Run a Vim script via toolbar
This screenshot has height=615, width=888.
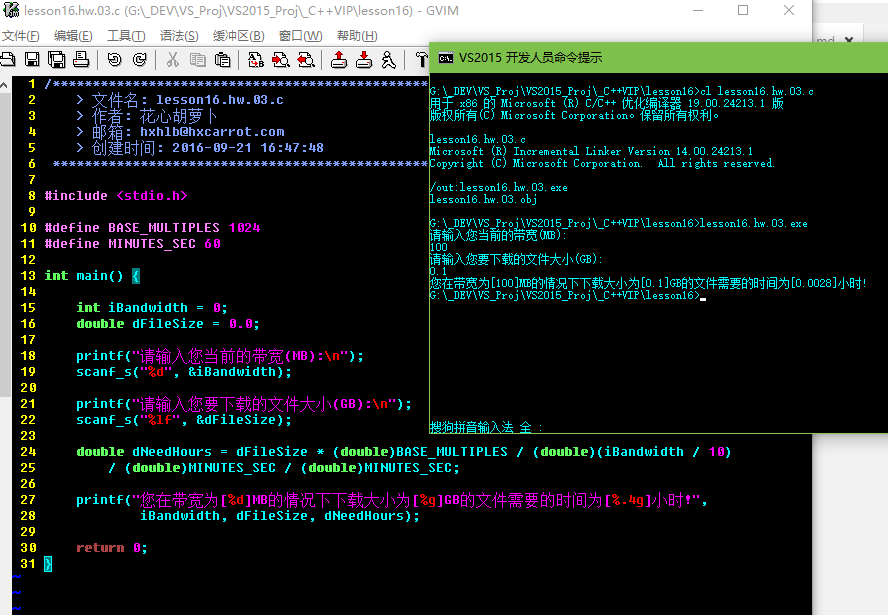389,60
